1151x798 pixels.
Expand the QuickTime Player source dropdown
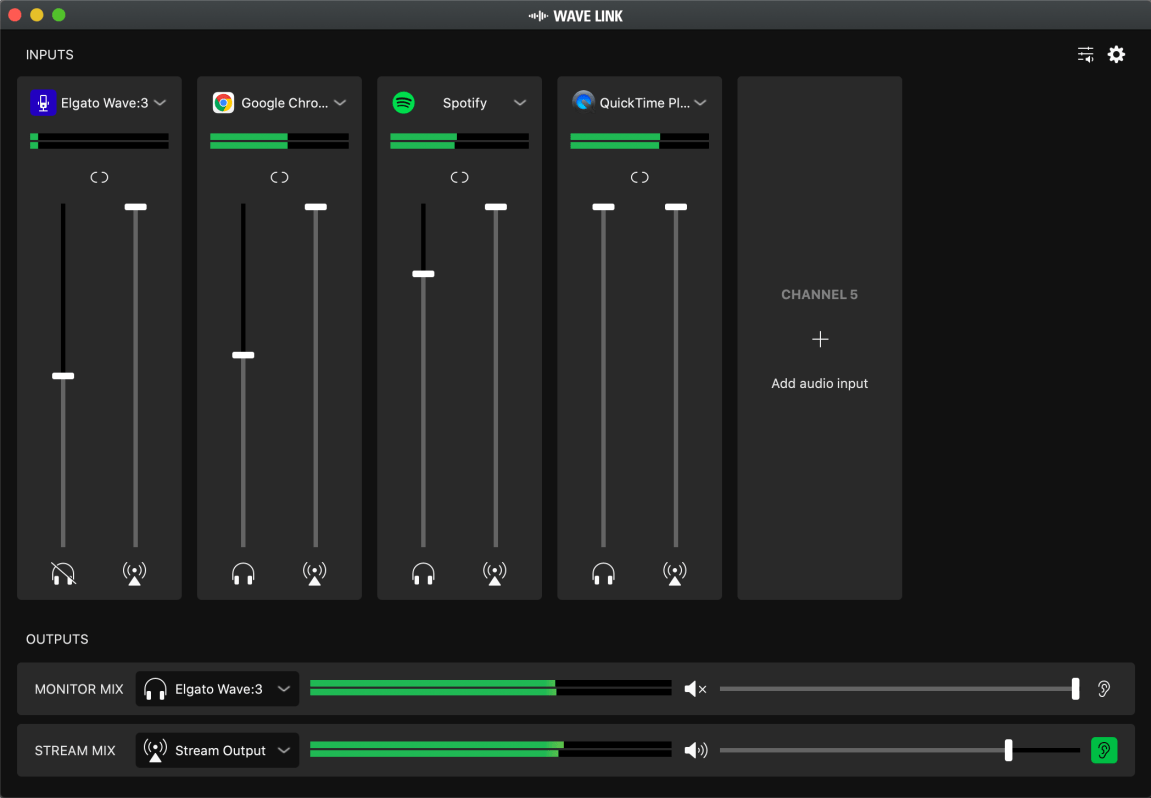click(700, 101)
